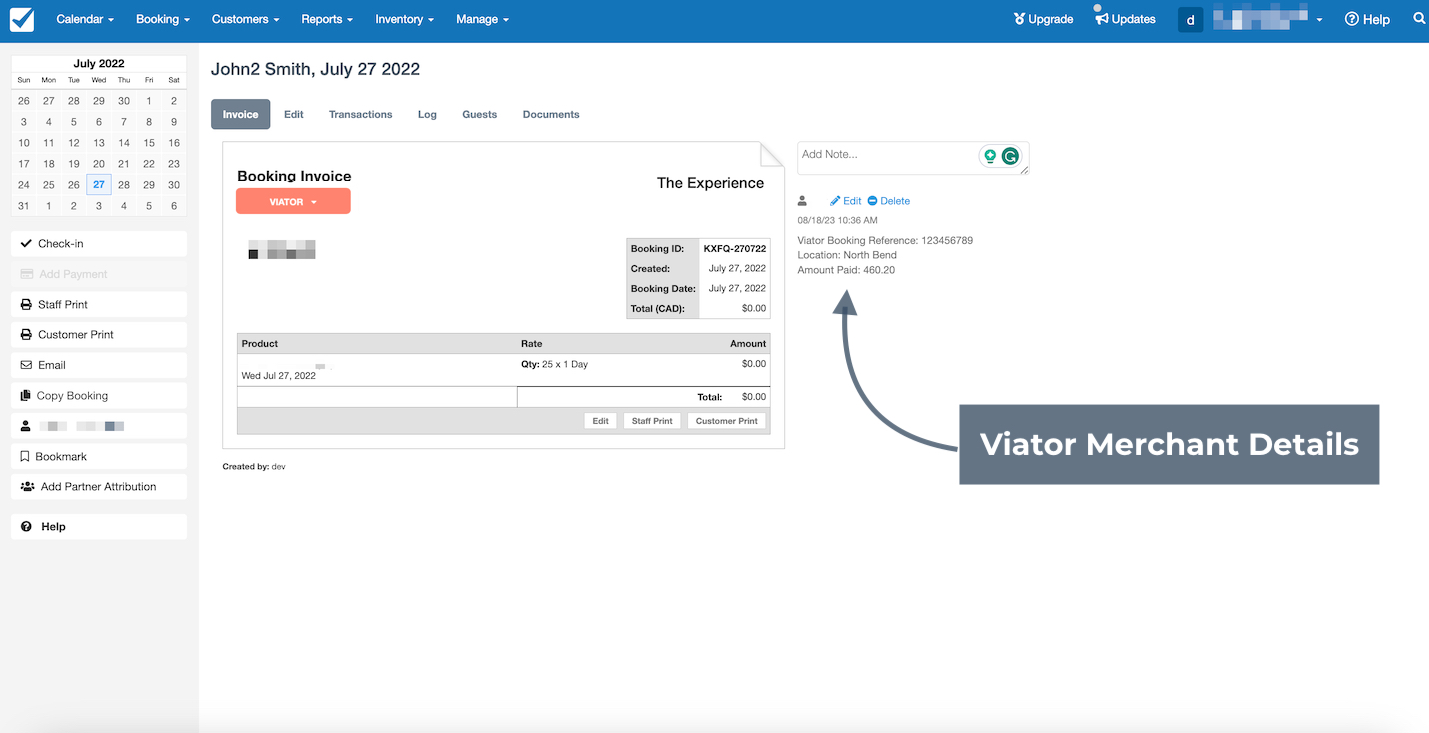Expand the Reports menu
This screenshot has height=733, width=1429.
(328, 19)
